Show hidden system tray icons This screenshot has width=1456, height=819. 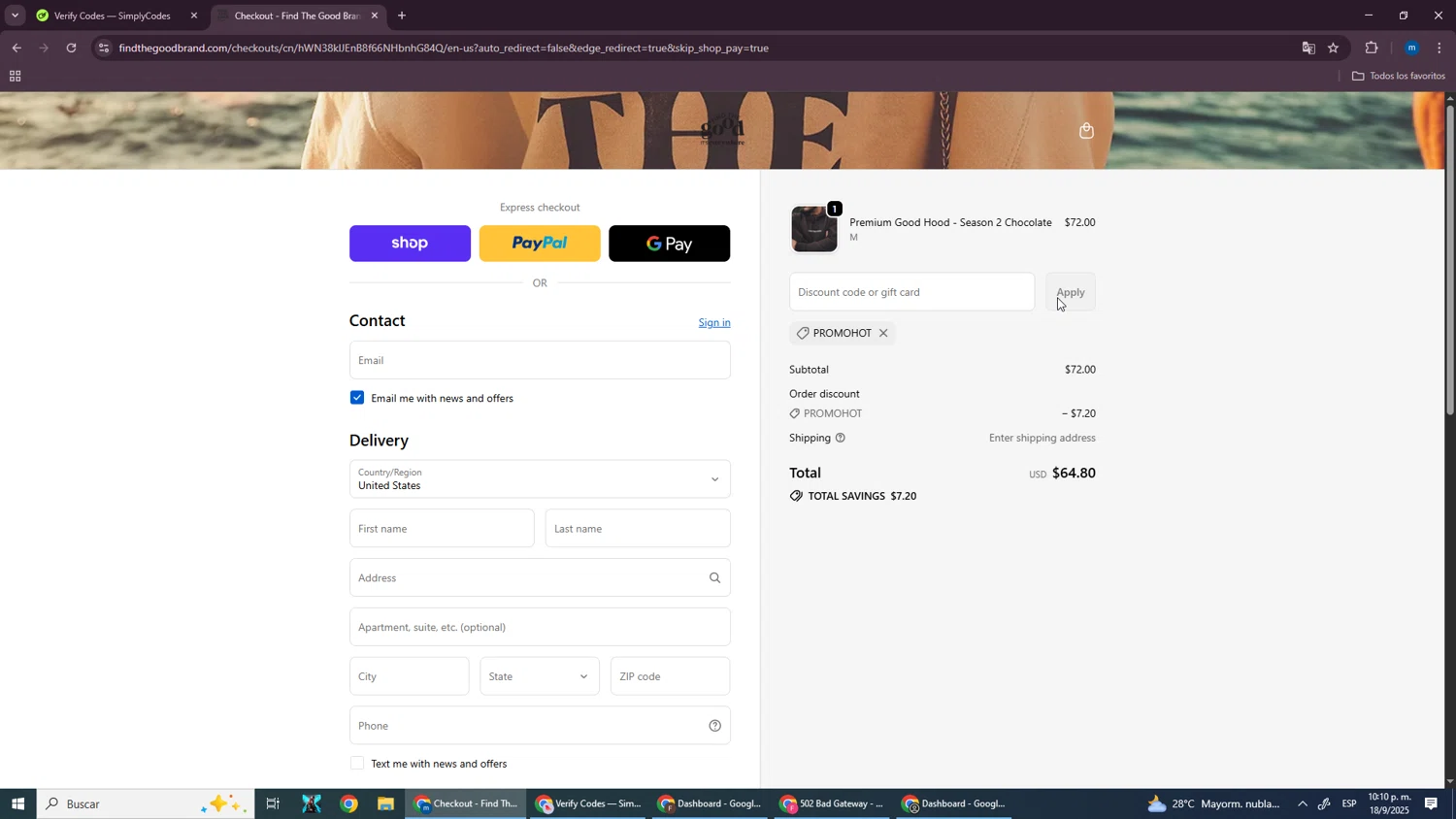(x=1302, y=804)
